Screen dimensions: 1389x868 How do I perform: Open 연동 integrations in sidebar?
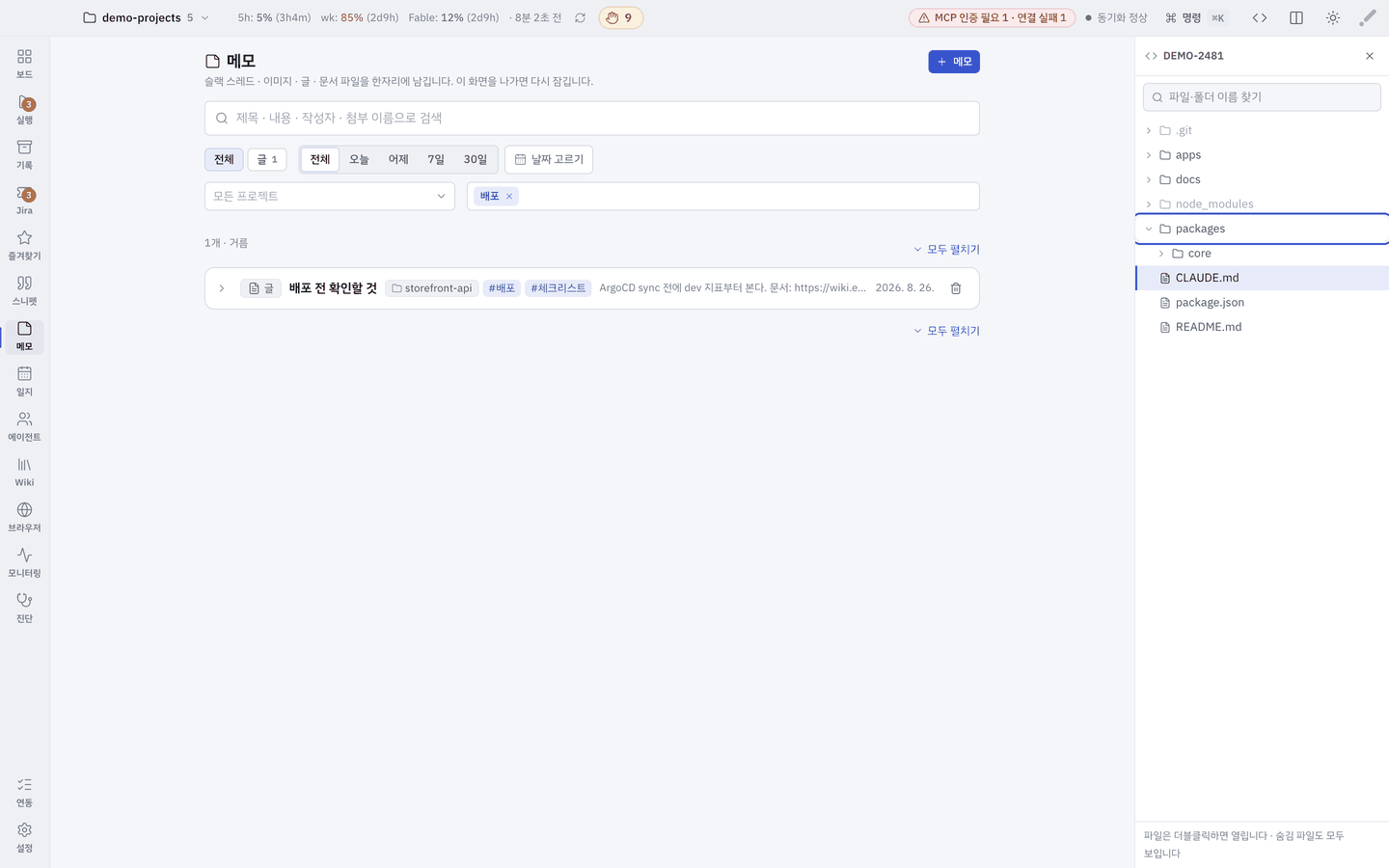click(24, 792)
